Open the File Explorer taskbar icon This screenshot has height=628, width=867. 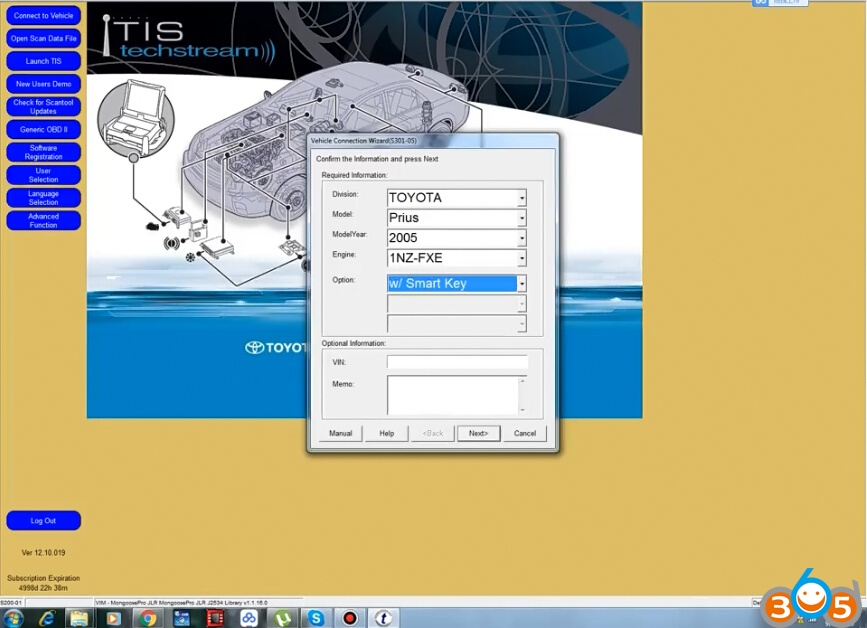coord(79,618)
